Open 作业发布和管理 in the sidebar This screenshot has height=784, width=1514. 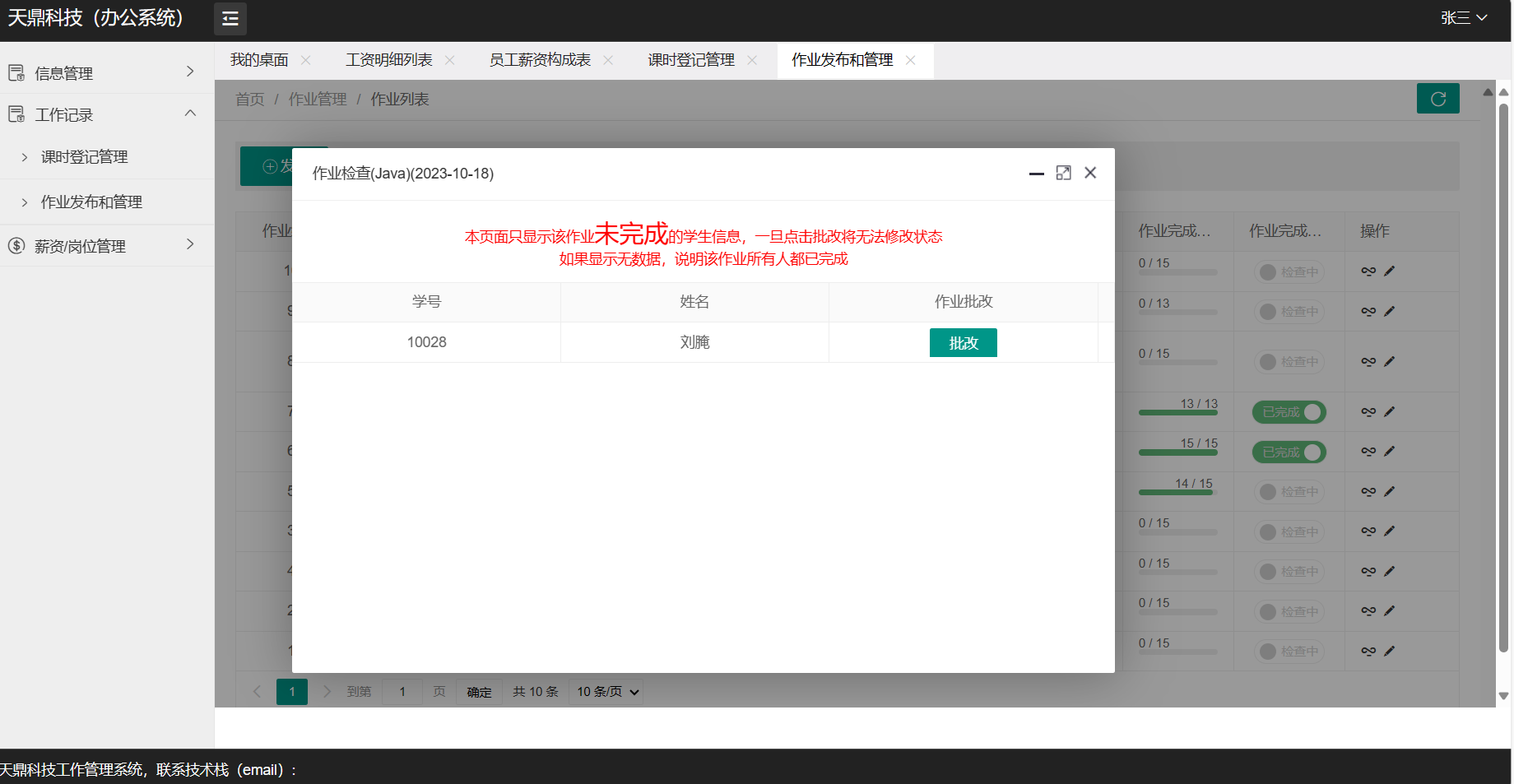(91, 202)
